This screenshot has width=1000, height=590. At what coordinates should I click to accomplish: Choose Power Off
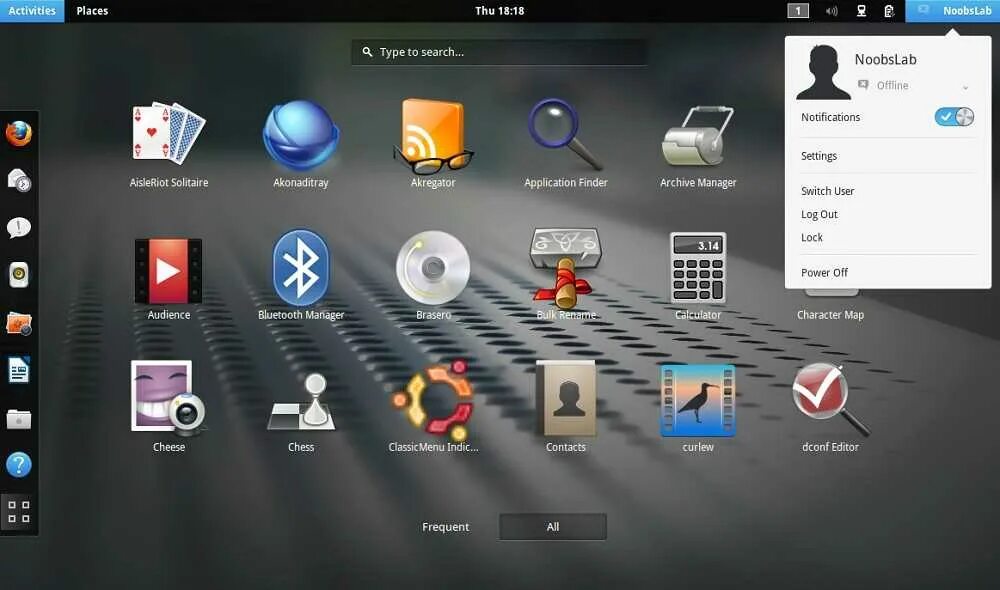(x=824, y=272)
